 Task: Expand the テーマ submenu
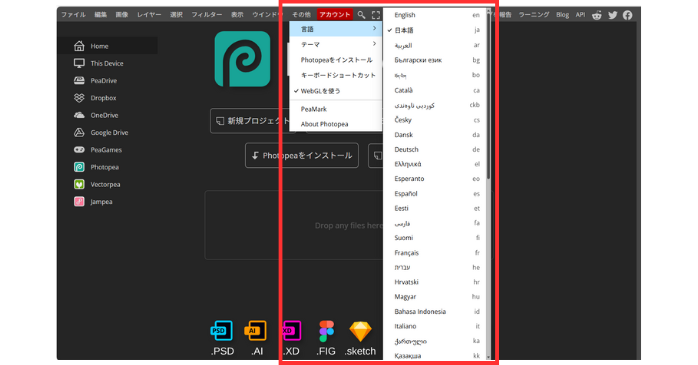[336, 45]
